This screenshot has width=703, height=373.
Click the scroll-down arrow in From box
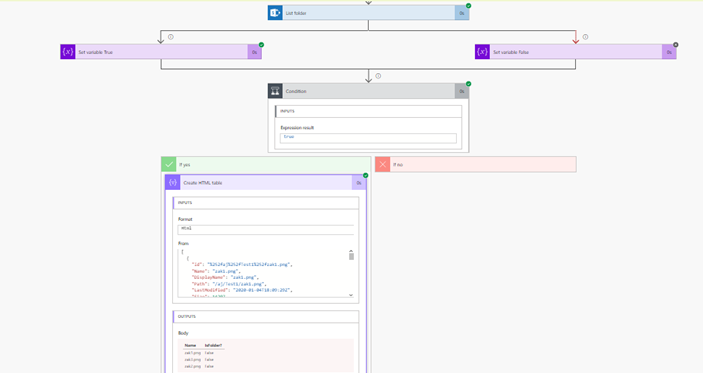pos(351,295)
